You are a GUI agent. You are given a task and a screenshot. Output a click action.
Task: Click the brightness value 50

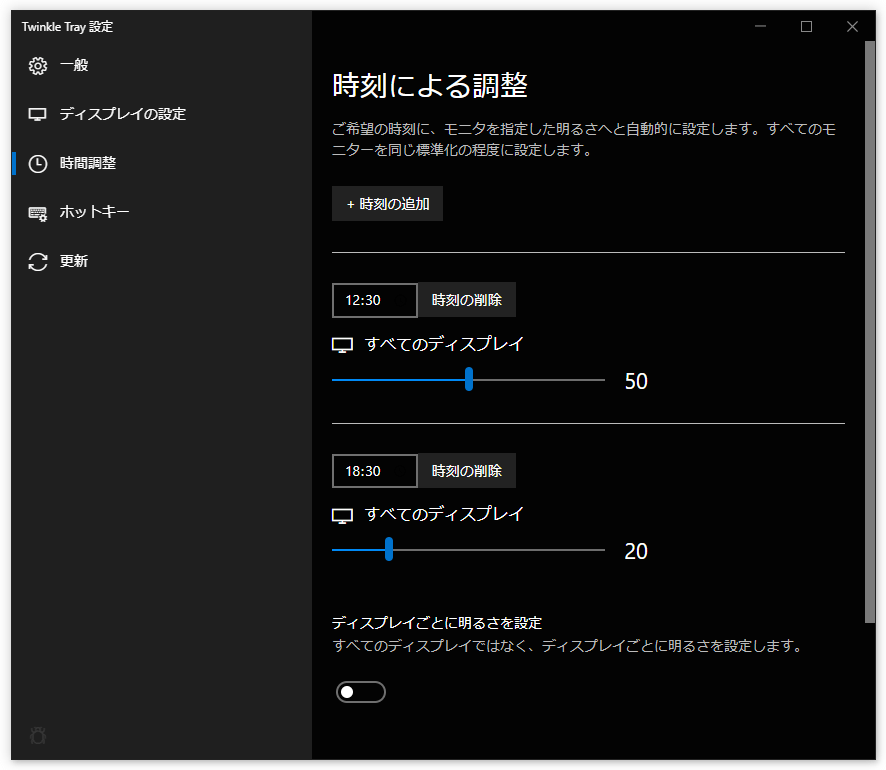(636, 382)
